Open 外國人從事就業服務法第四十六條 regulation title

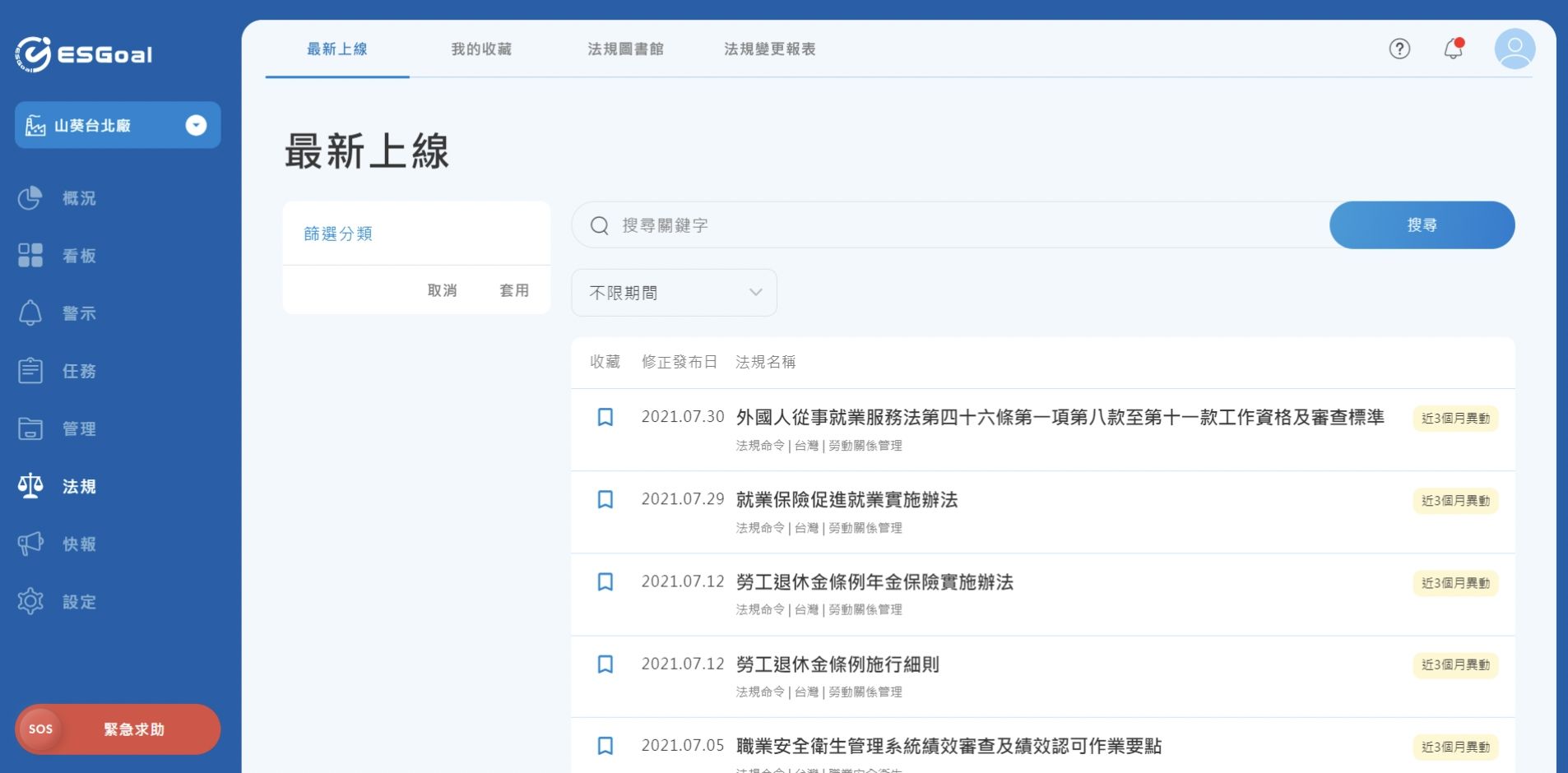click(x=1060, y=418)
